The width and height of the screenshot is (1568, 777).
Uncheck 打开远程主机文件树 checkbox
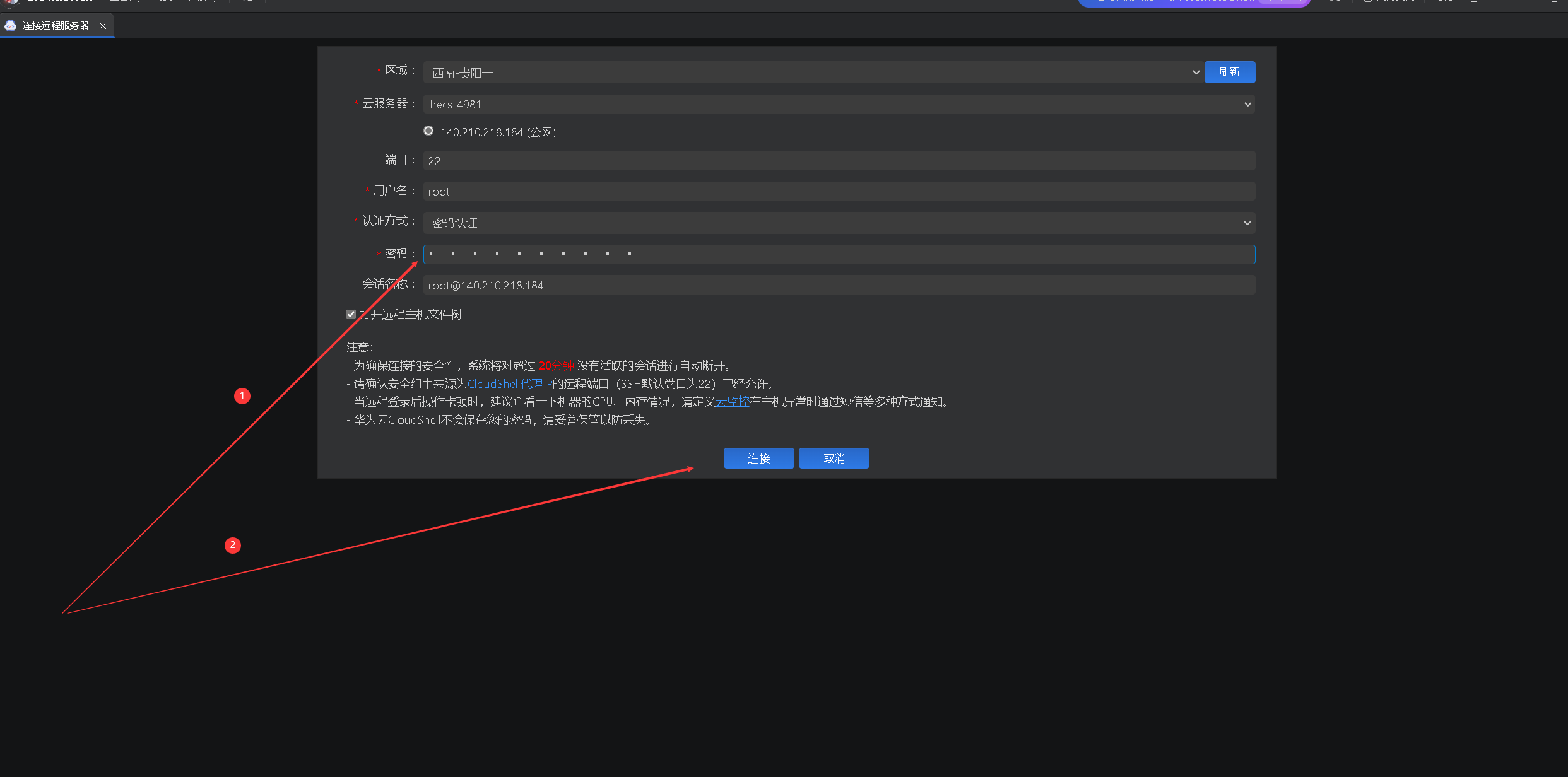pyautogui.click(x=351, y=315)
